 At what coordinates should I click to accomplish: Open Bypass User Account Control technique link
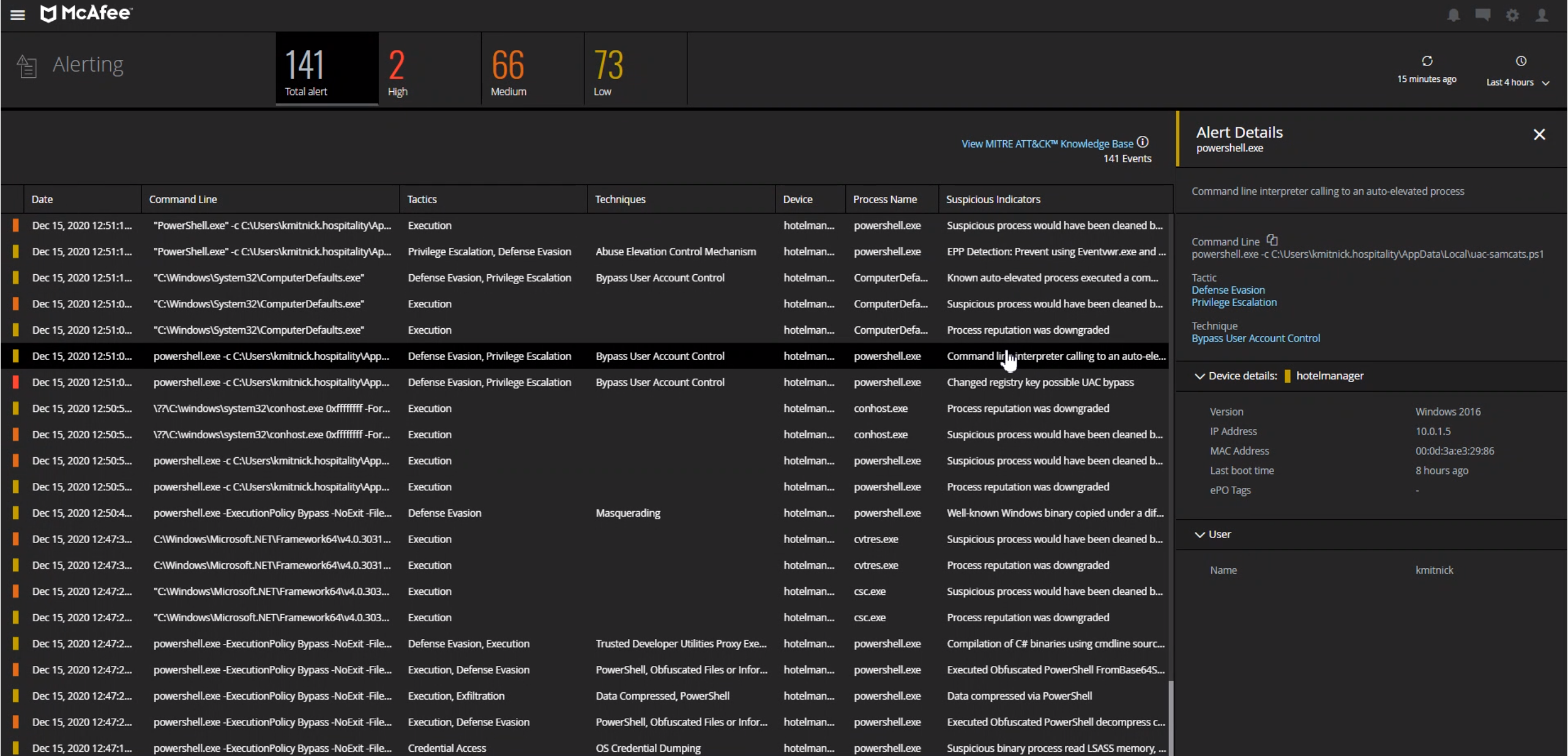(x=1255, y=339)
